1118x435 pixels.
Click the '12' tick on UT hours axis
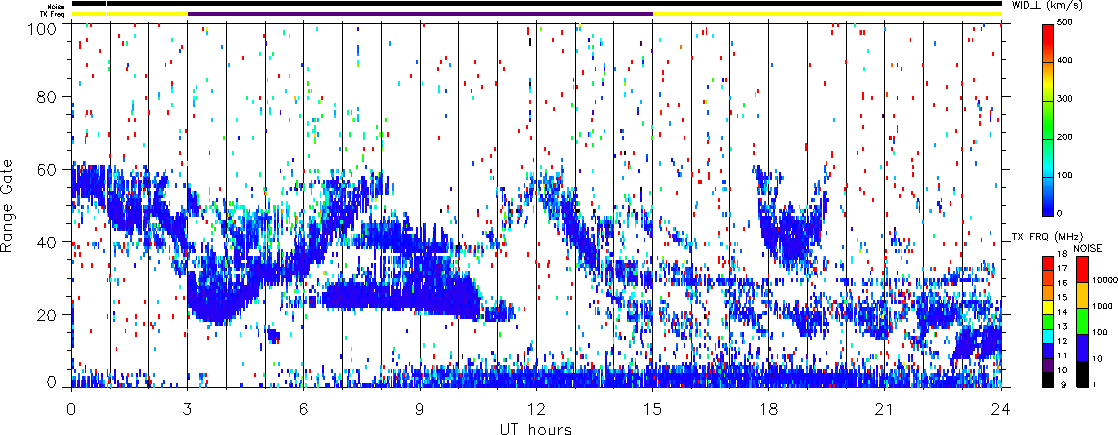(x=536, y=409)
